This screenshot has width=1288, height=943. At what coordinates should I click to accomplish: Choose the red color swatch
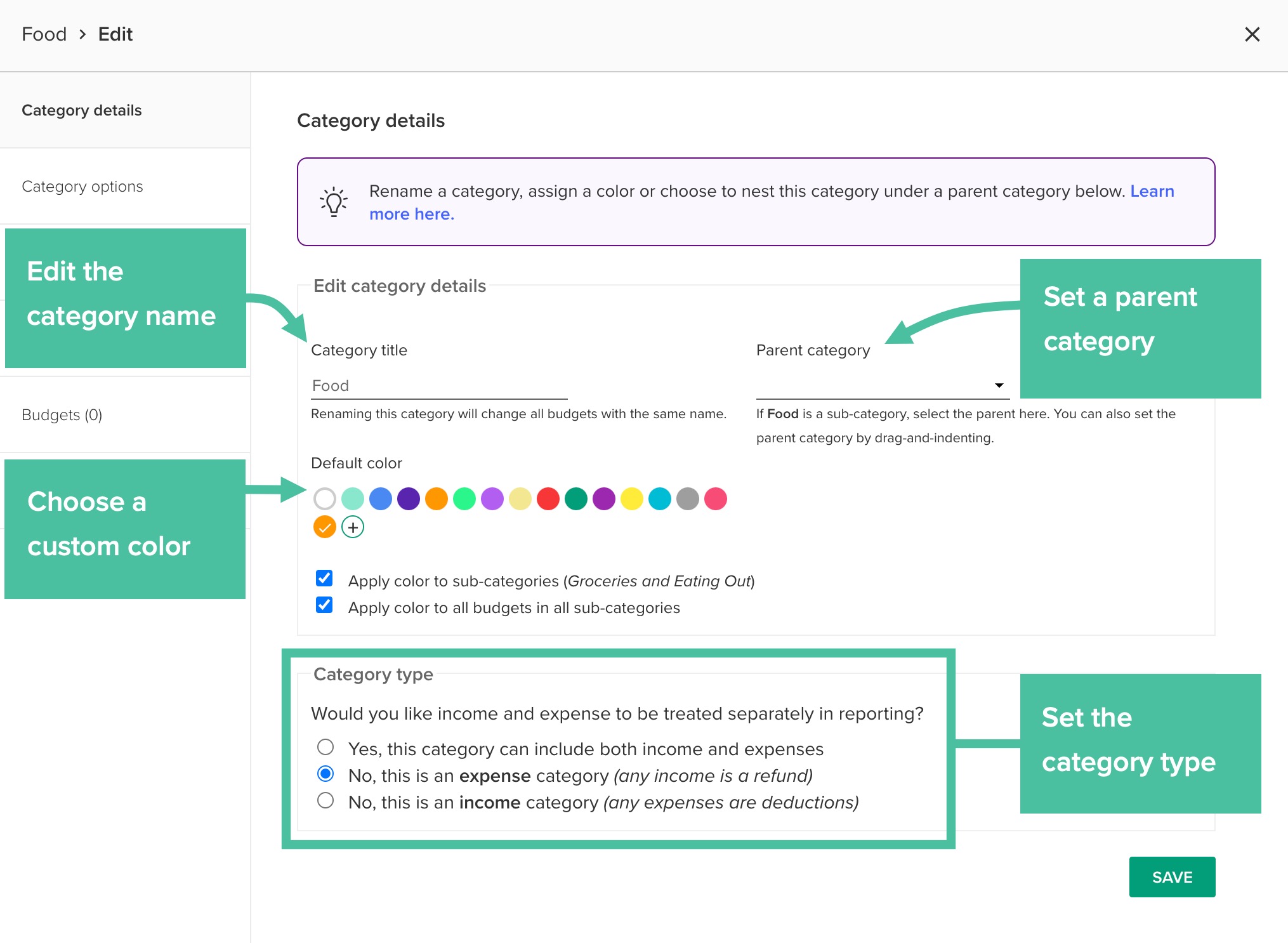click(548, 499)
